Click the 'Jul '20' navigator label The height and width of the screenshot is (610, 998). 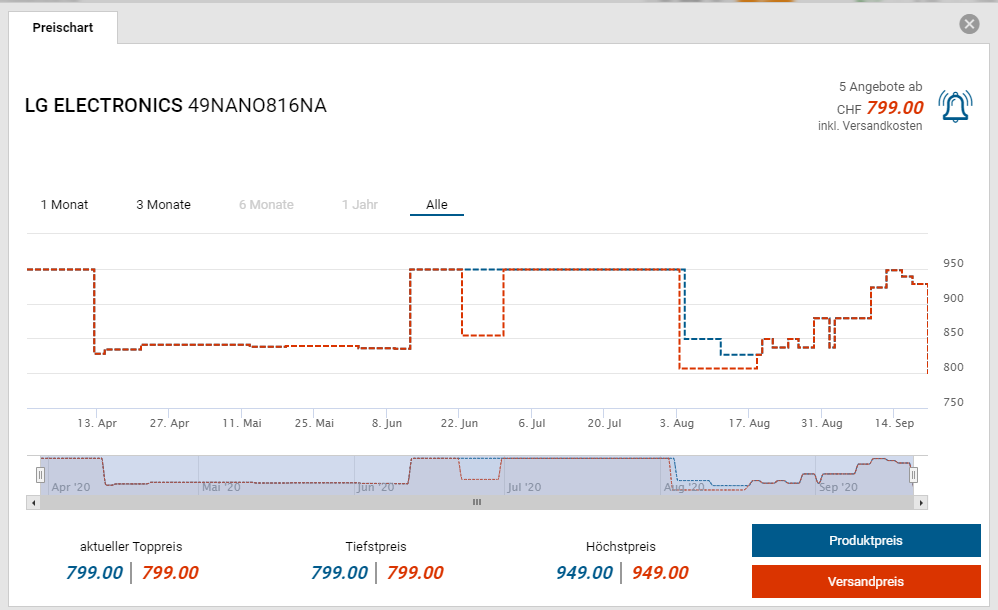coord(524,487)
